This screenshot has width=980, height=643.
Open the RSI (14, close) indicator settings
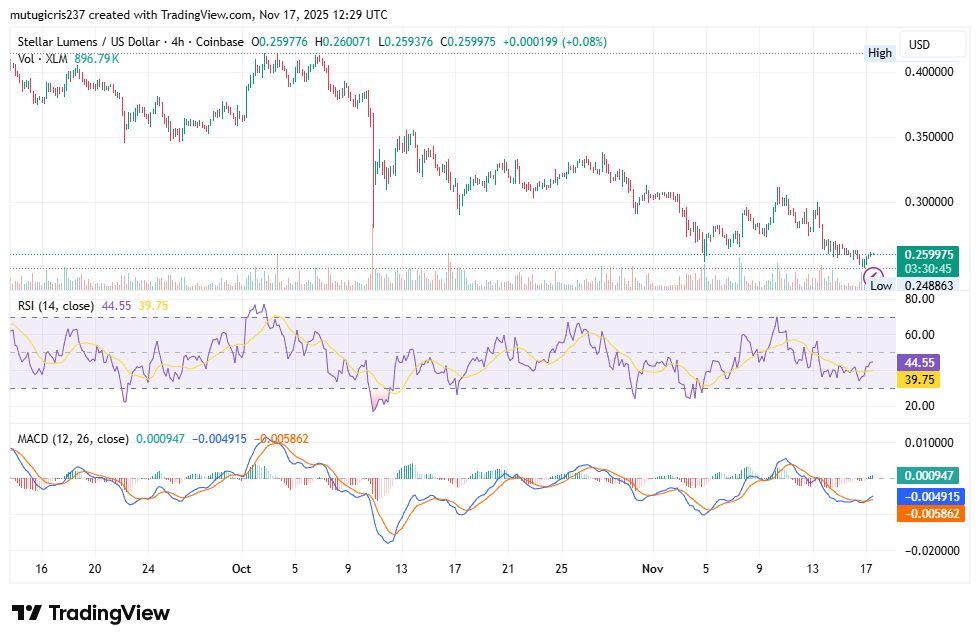(x=55, y=305)
